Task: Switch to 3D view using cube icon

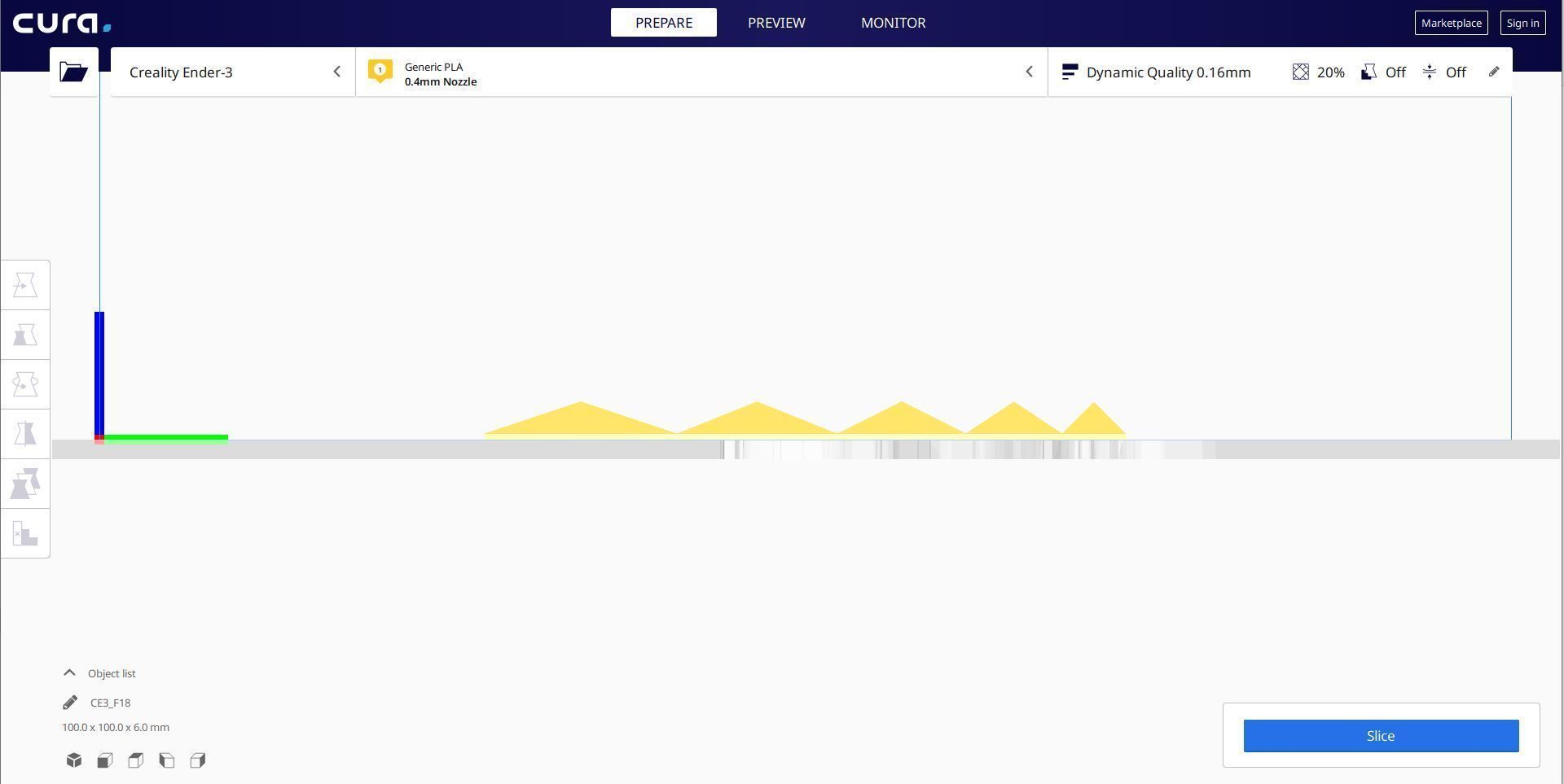Action: pos(74,760)
